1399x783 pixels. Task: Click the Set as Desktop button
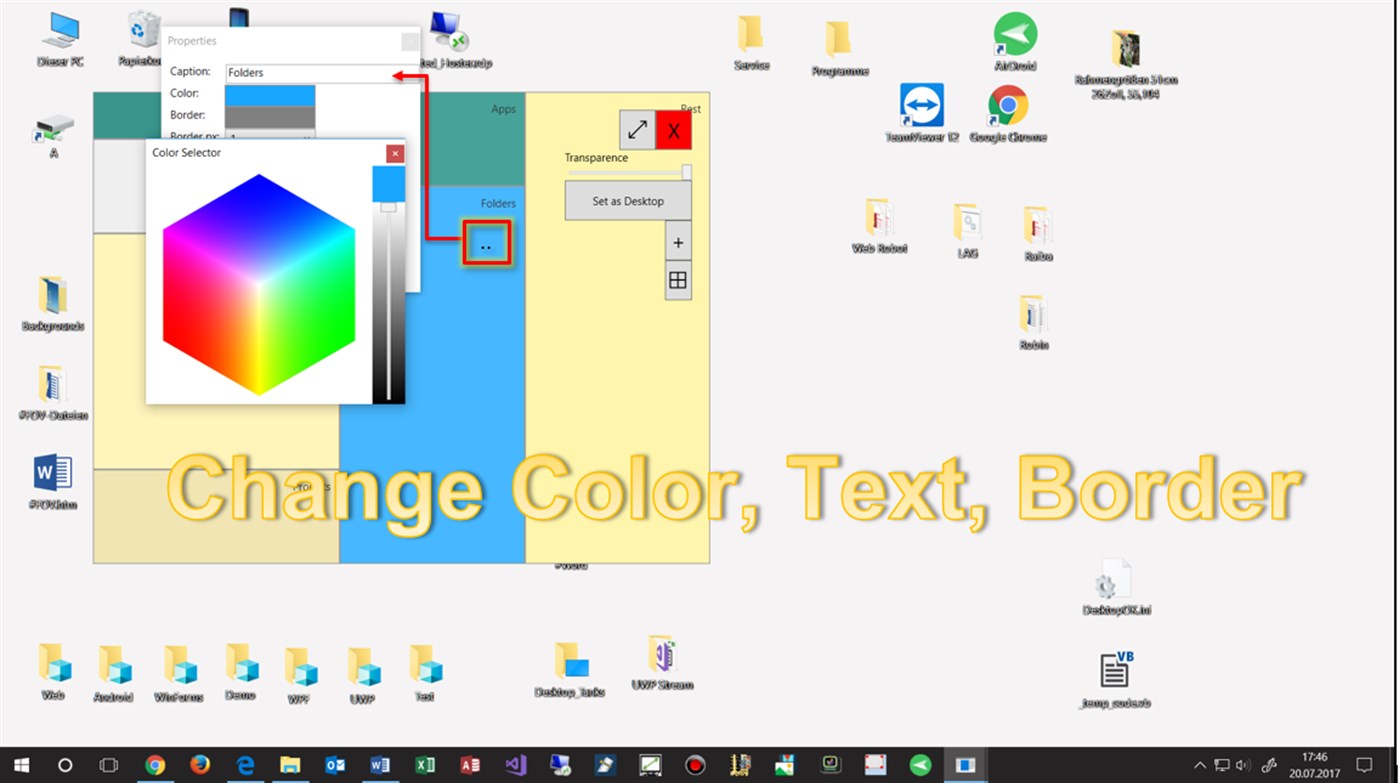628,201
